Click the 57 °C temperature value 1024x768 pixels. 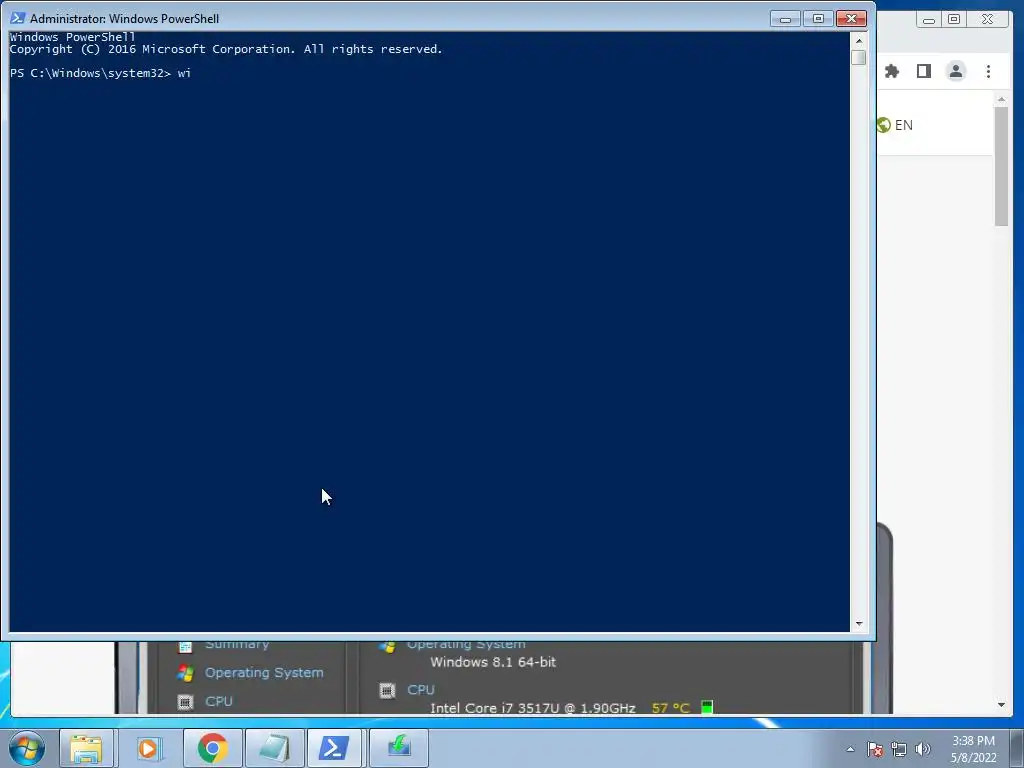671,708
